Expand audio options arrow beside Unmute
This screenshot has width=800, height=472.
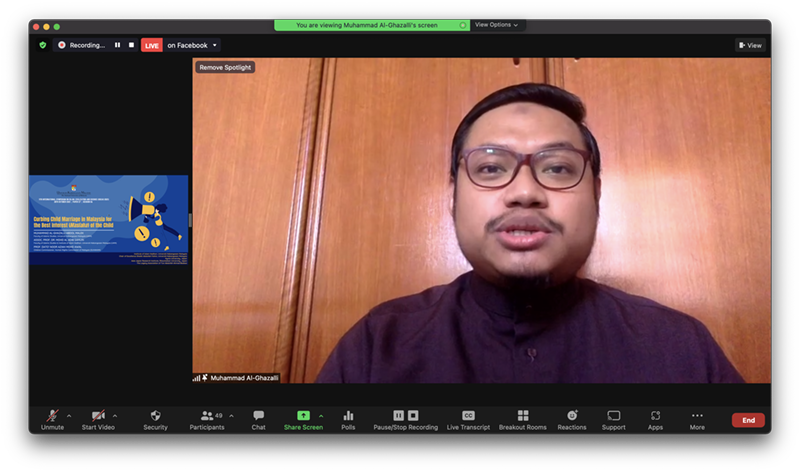click(69, 415)
